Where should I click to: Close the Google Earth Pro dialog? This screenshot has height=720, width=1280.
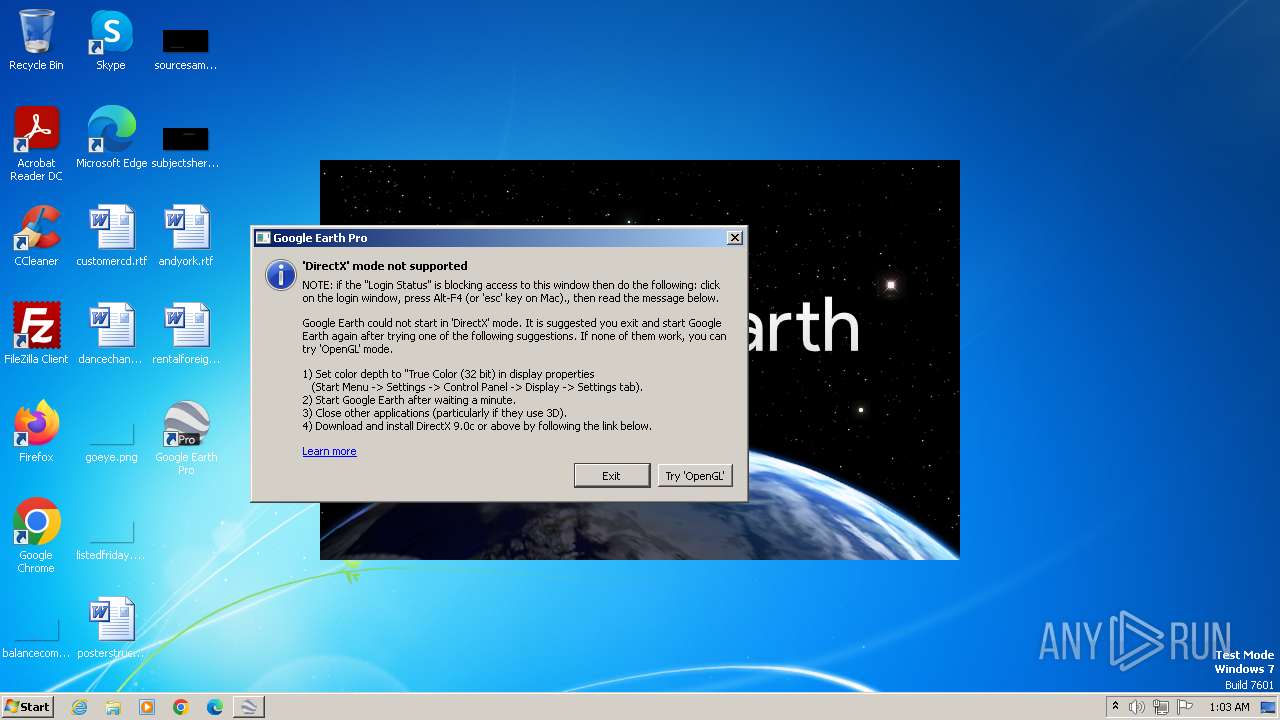coord(735,237)
